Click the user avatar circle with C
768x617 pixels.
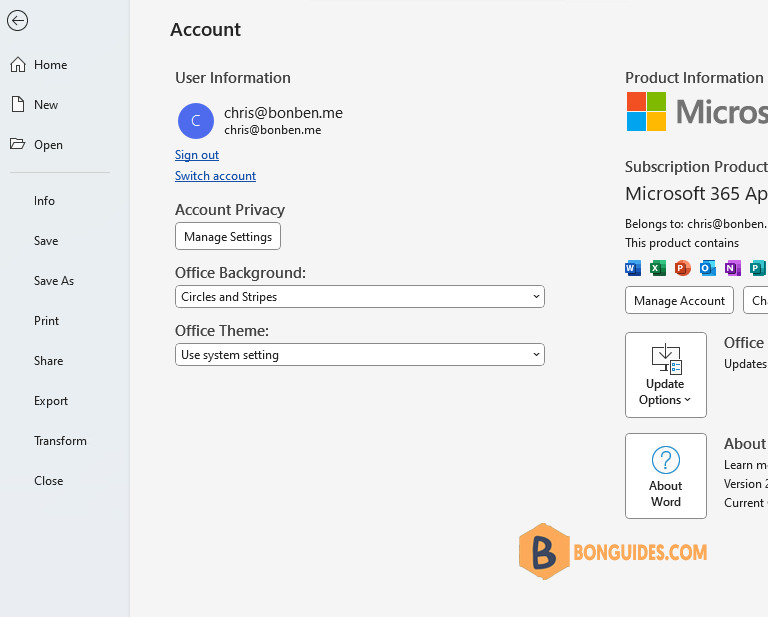pos(195,121)
